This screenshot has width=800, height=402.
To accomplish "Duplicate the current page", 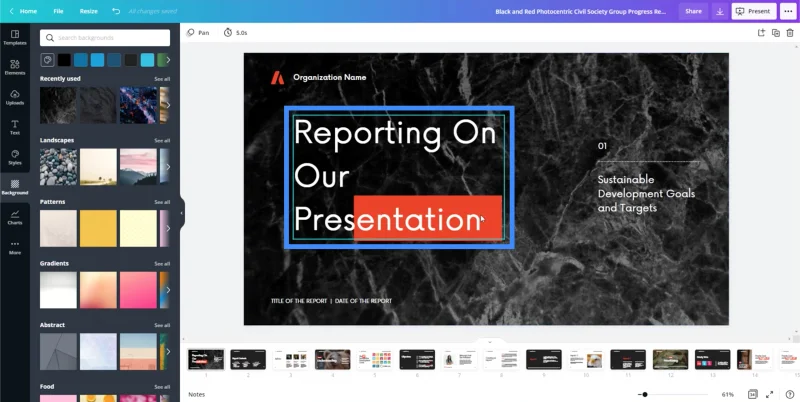I will click(x=776, y=33).
